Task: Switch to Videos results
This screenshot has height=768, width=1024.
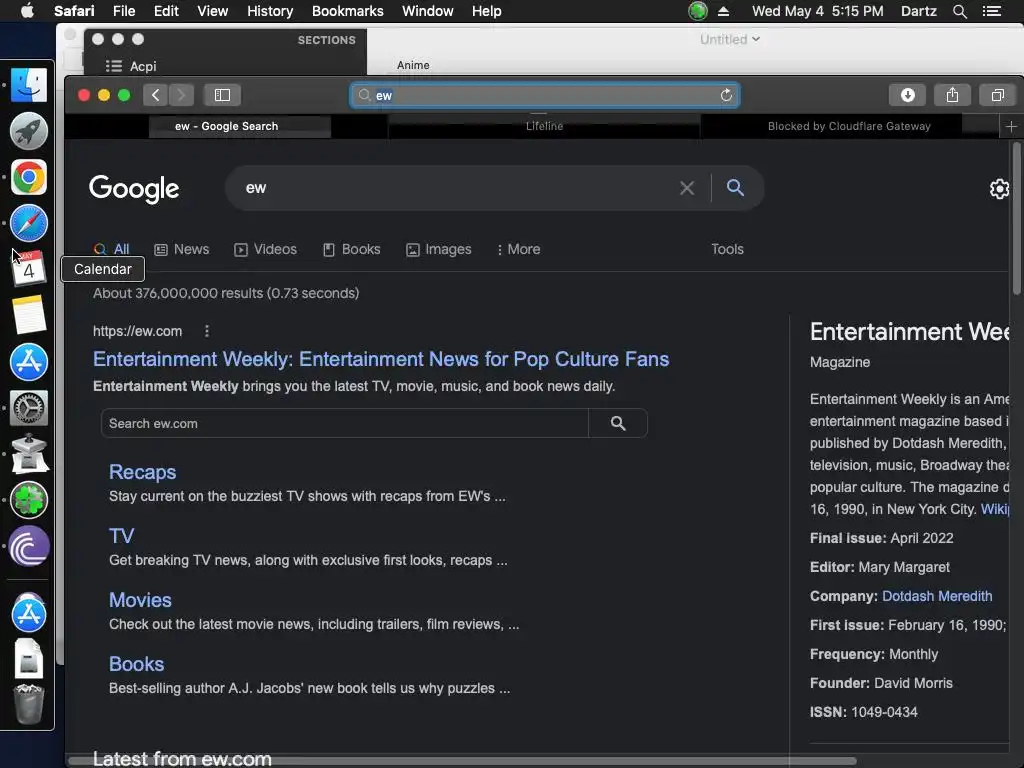Action: coord(265,249)
